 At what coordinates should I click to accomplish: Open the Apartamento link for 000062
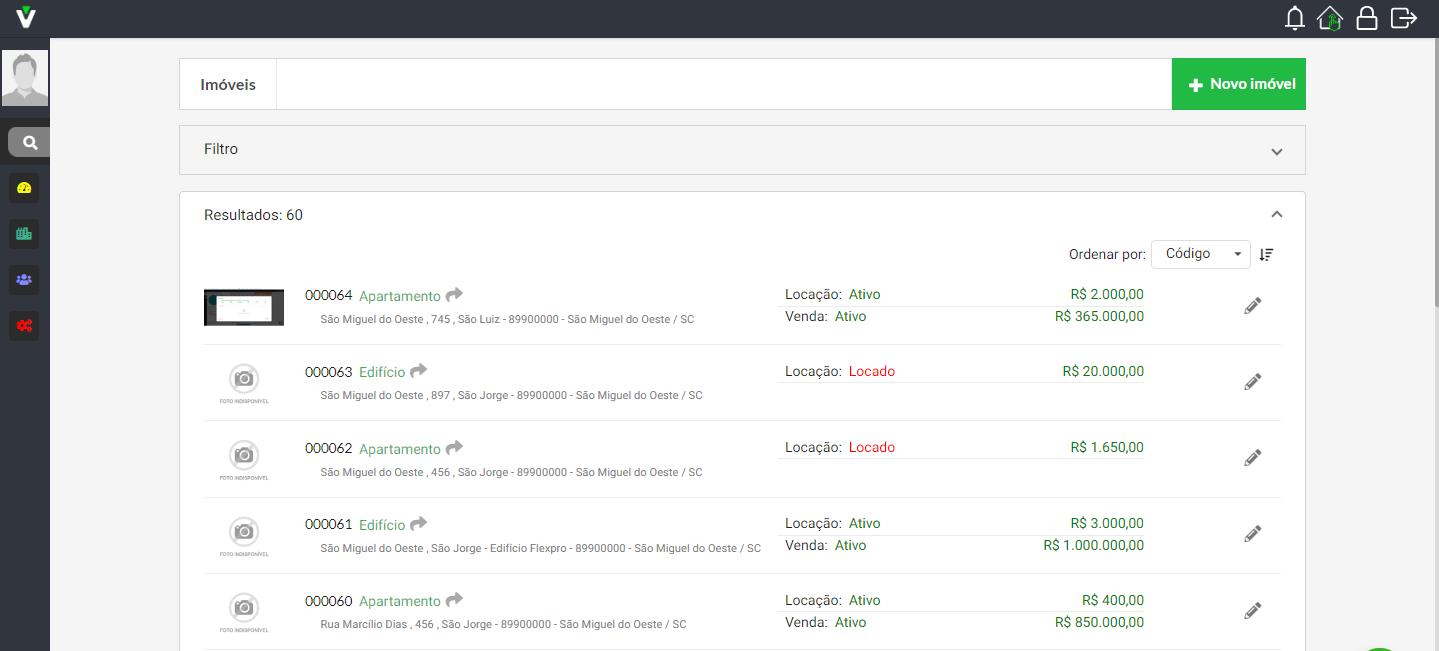400,449
